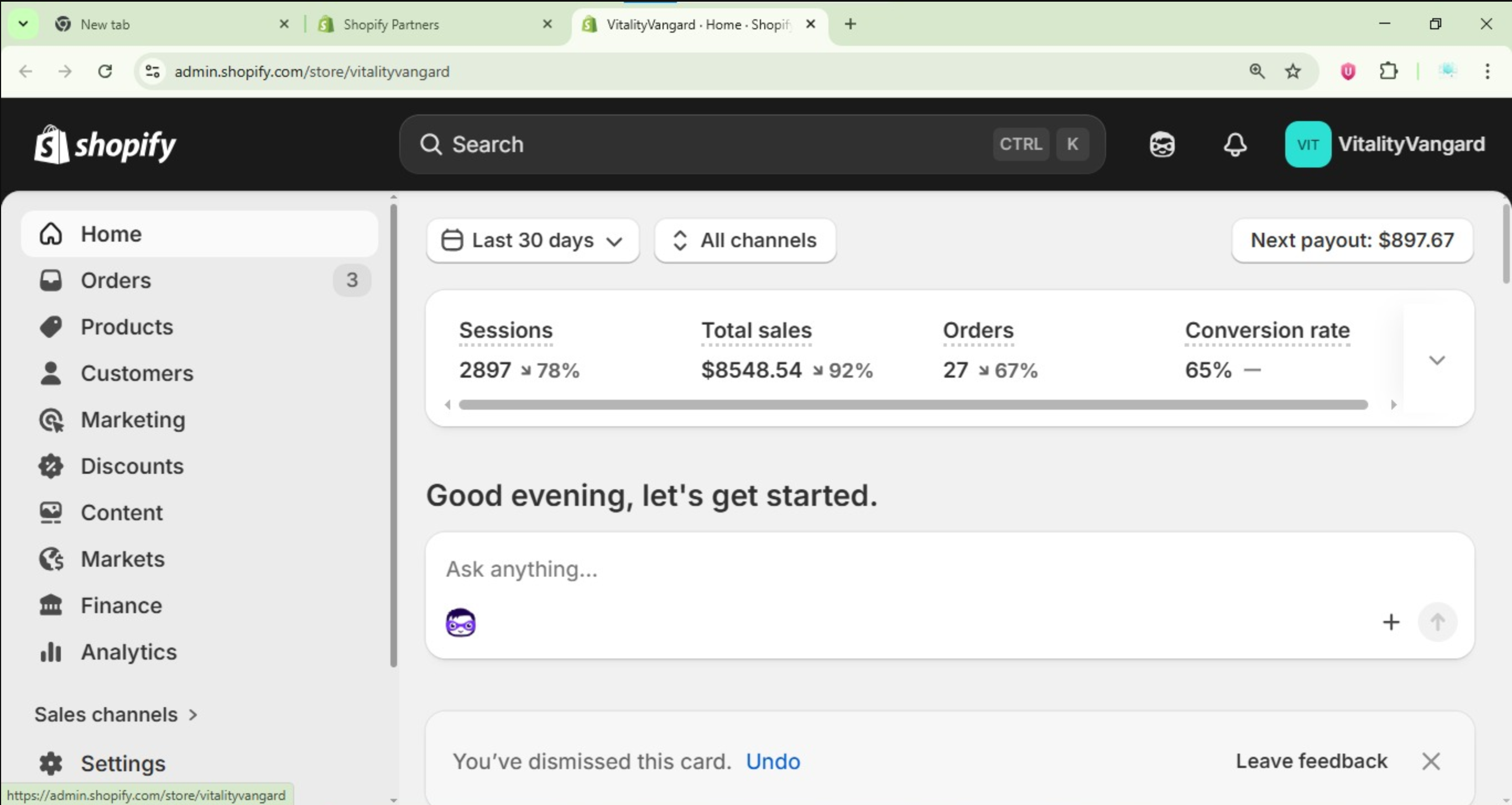Click the browser address bar URL
Screen dimensions: 1512x805
point(312,71)
